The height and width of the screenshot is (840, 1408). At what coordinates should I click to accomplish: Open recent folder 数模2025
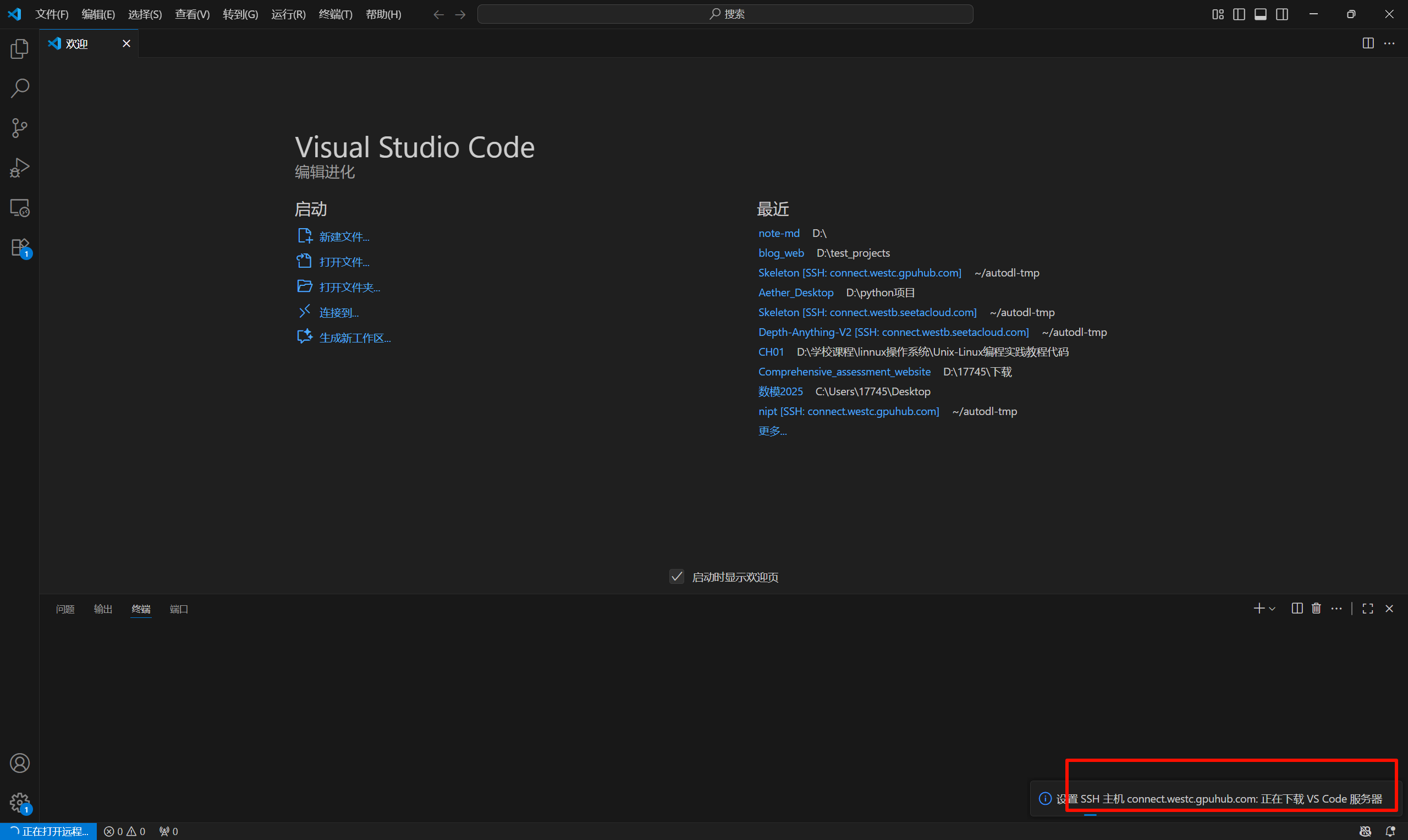click(780, 392)
